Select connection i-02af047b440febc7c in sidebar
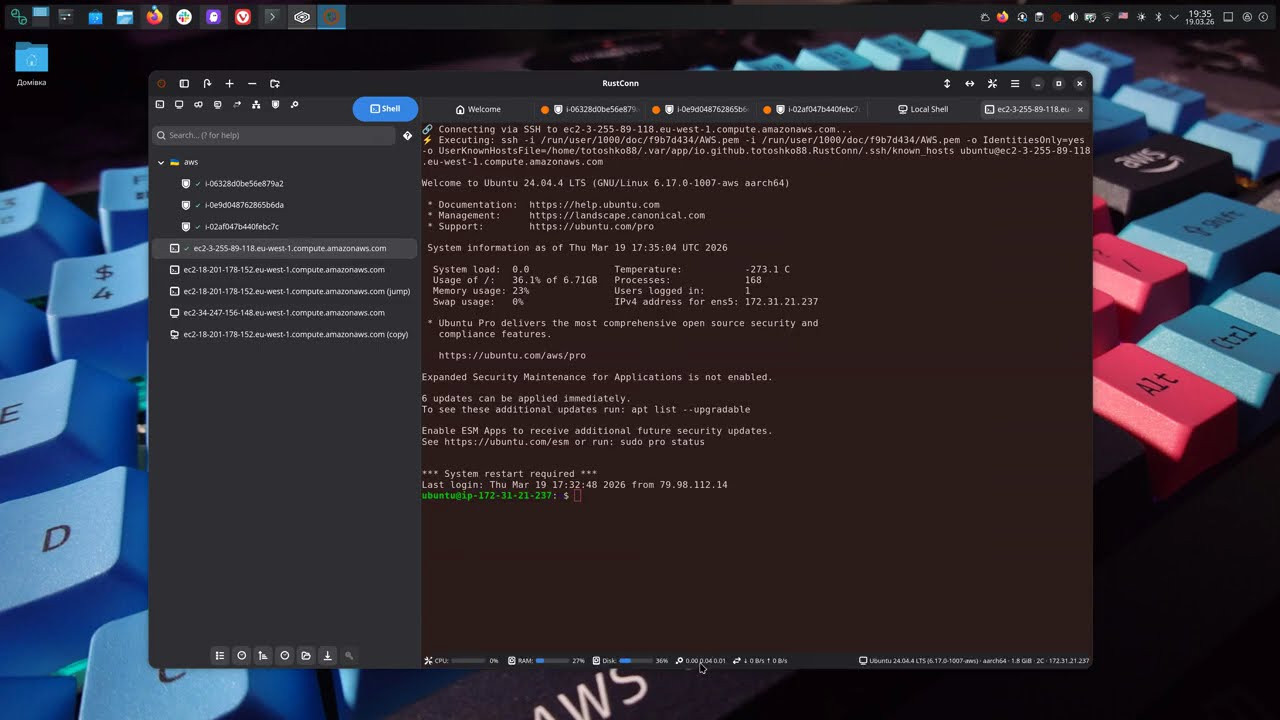Image resolution: width=1280 pixels, height=720 pixels. coord(284,227)
